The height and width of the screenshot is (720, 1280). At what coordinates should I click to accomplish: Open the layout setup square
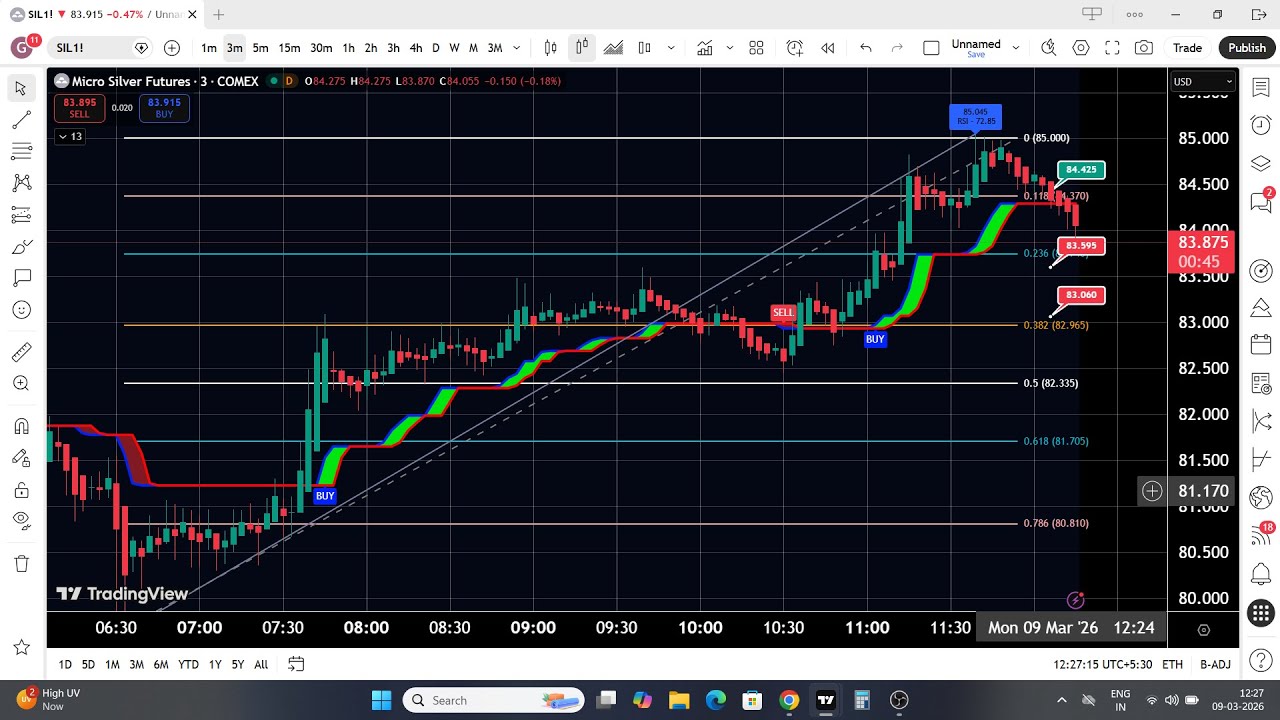click(931, 48)
